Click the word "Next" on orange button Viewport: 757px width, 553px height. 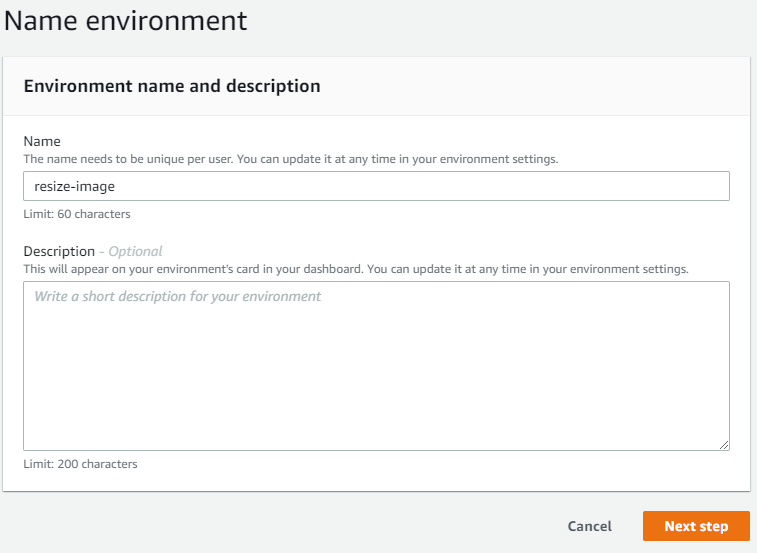[680, 526]
